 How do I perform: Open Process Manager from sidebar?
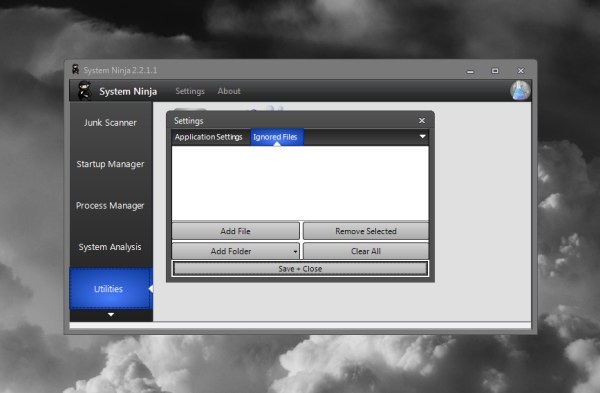pos(110,206)
